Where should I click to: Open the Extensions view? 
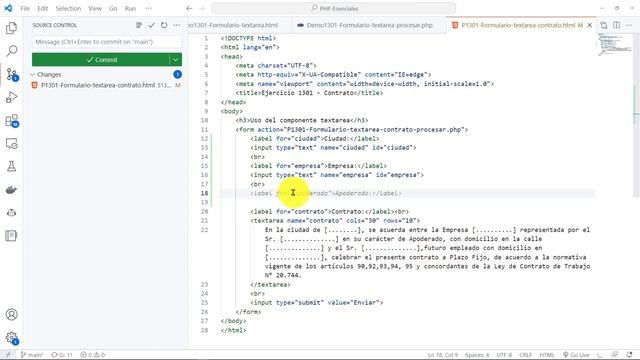tap(12, 120)
